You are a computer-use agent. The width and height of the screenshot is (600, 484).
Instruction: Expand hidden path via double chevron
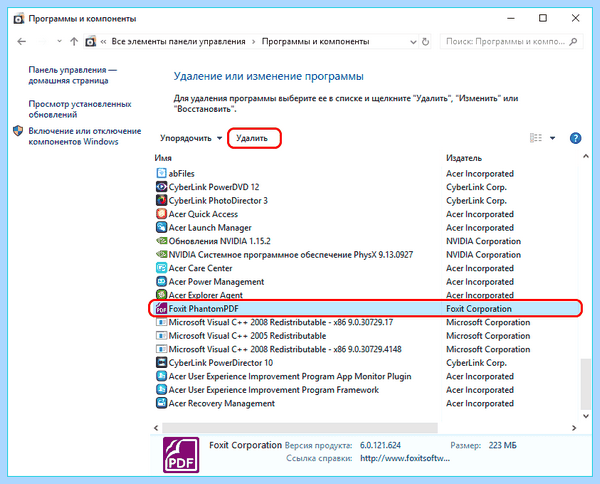pos(103,42)
